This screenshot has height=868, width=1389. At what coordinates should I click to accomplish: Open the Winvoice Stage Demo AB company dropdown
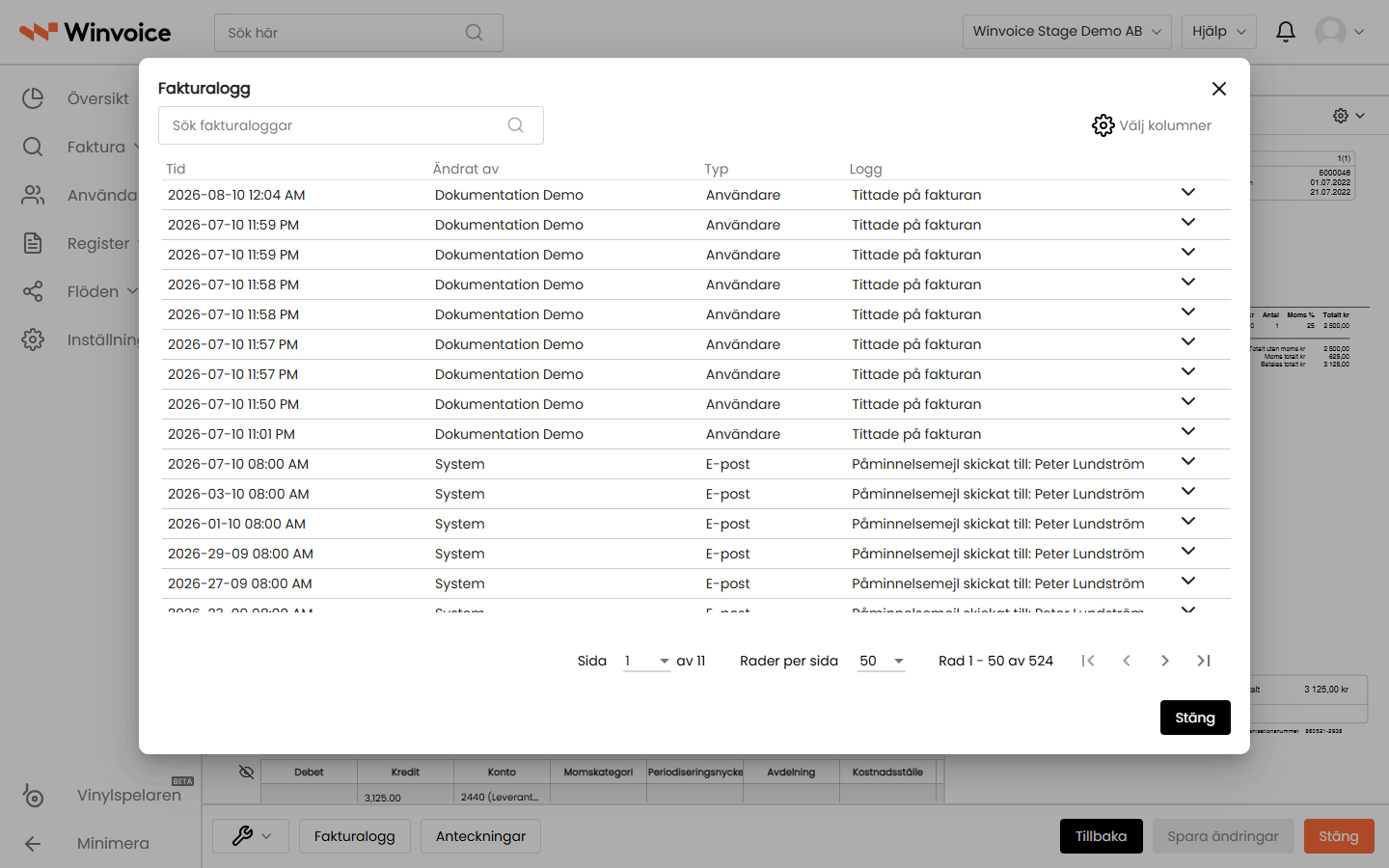tap(1067, 32)
